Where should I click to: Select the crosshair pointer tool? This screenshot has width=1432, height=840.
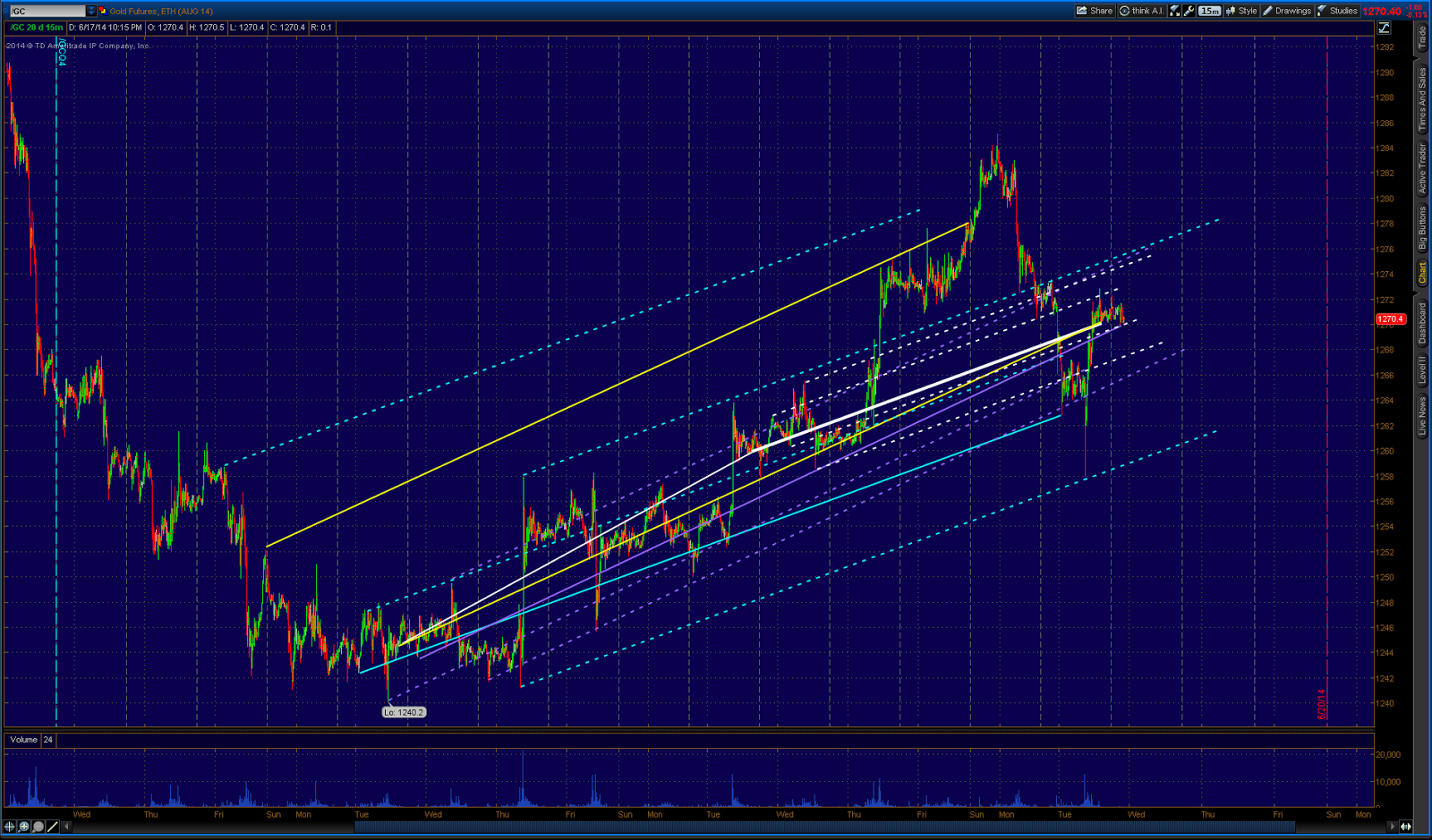9,827
